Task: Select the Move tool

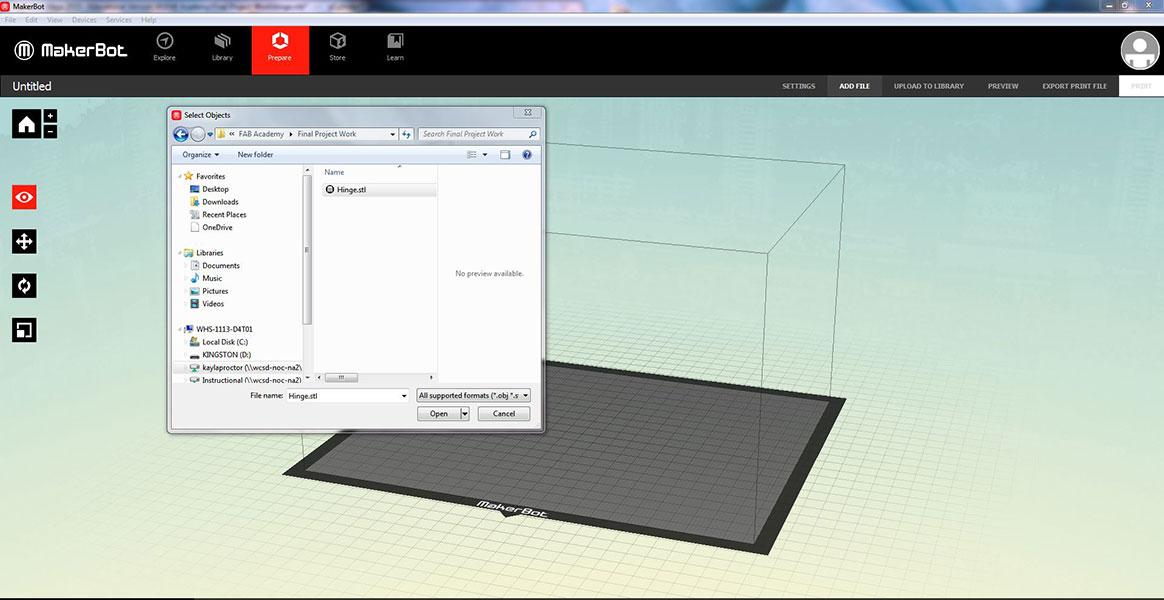Action: [24, 241]
